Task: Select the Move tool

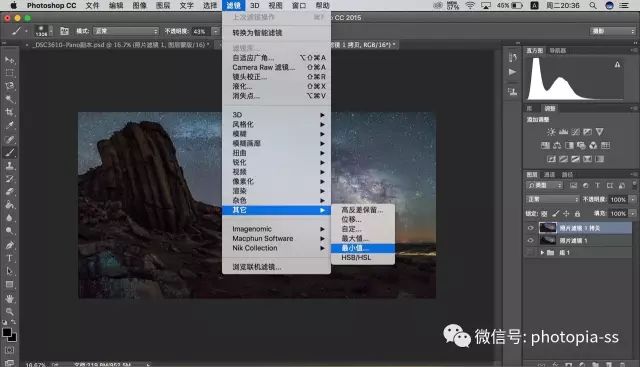Action: (x=9, y=60)
